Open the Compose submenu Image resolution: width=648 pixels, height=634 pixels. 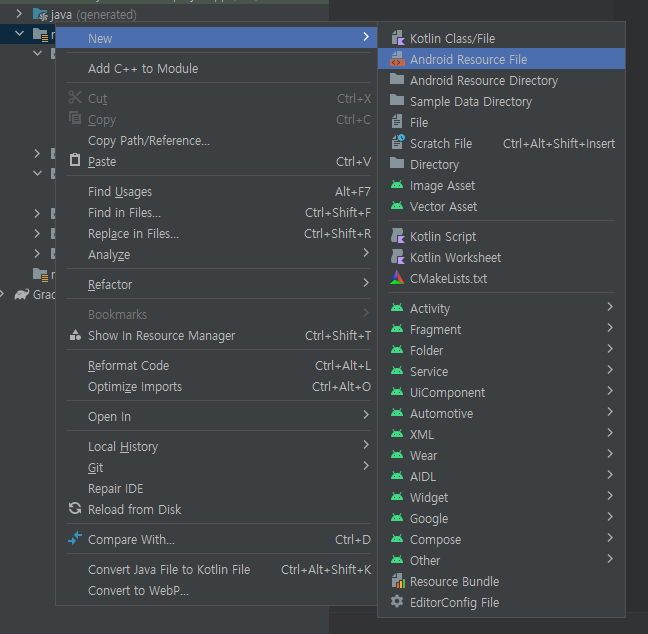pos(501,539)
